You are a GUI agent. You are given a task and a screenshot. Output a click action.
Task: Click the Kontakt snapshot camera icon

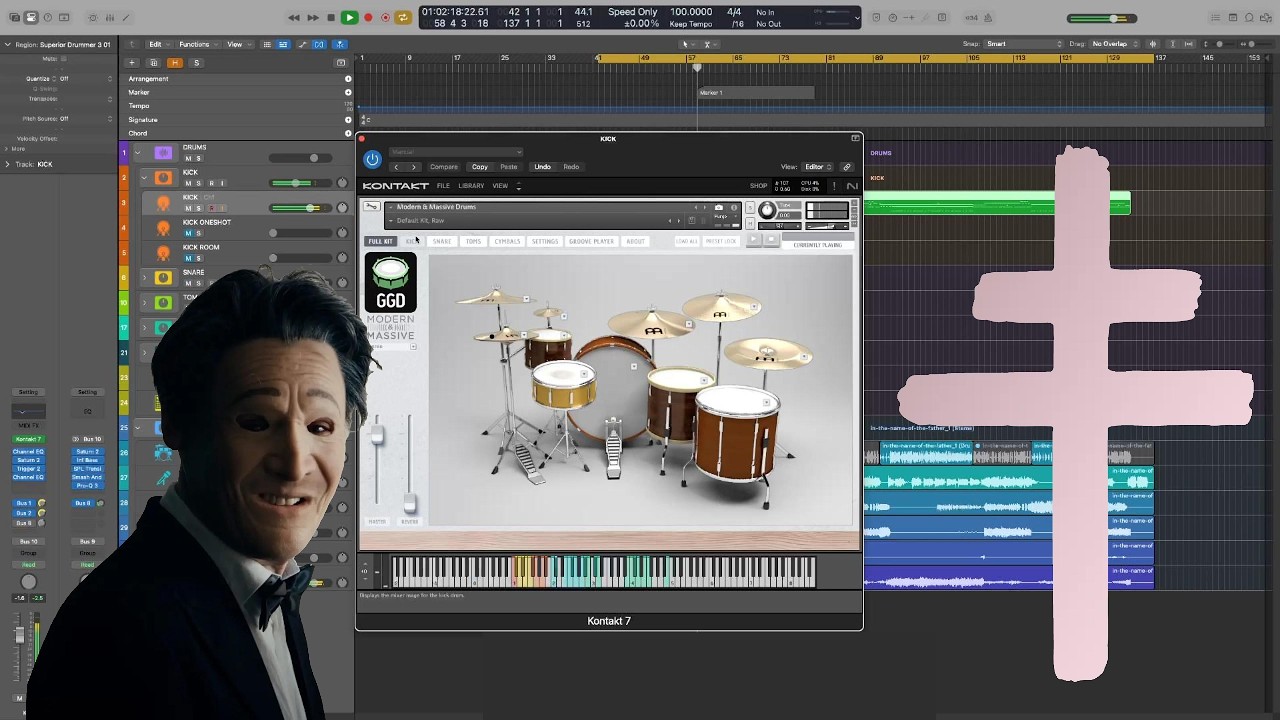point(719,207)
